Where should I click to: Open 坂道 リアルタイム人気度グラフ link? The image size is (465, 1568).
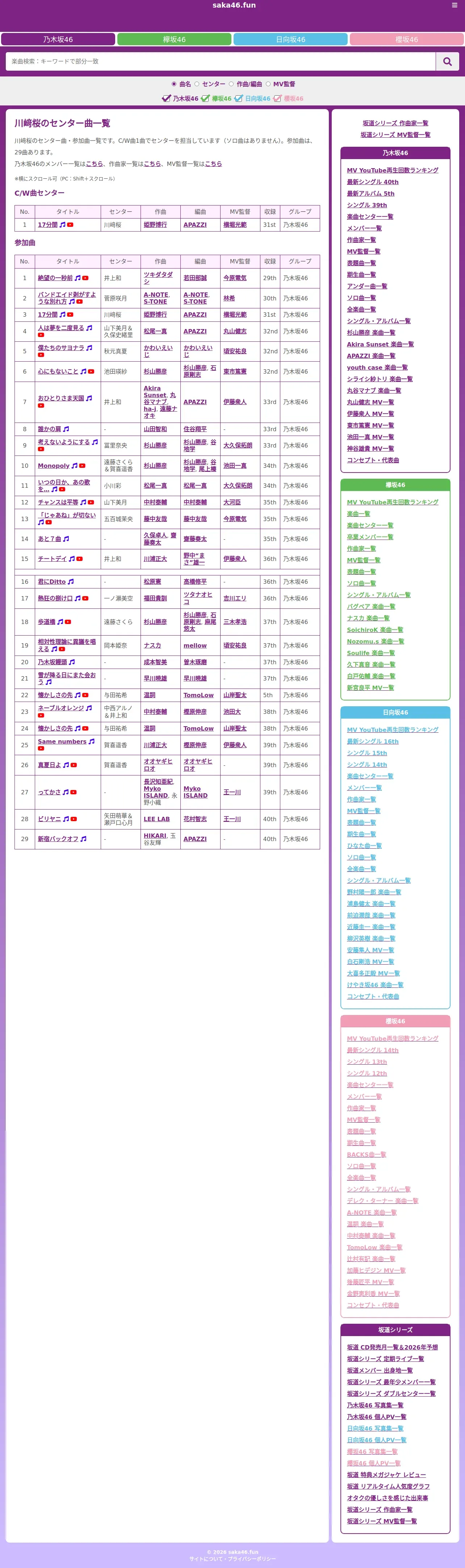coord(388,1486)
